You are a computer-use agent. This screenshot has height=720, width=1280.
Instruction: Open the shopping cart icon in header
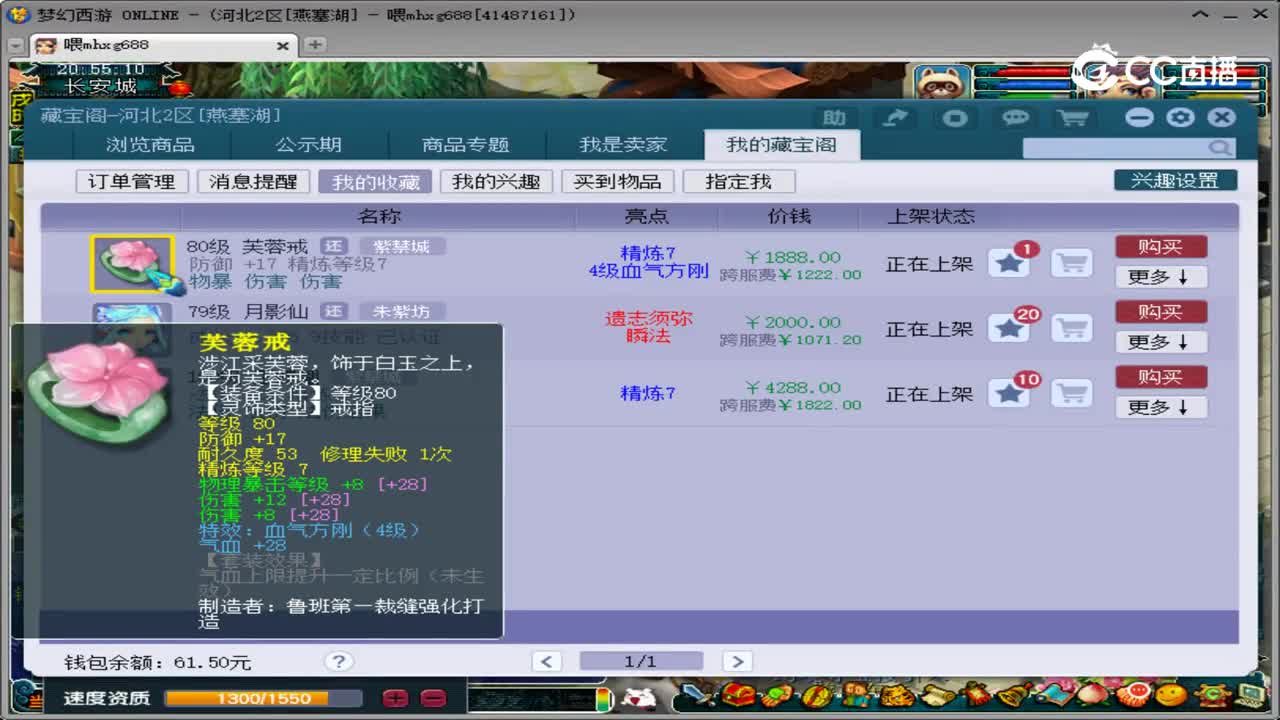[x=1073, y=118]
